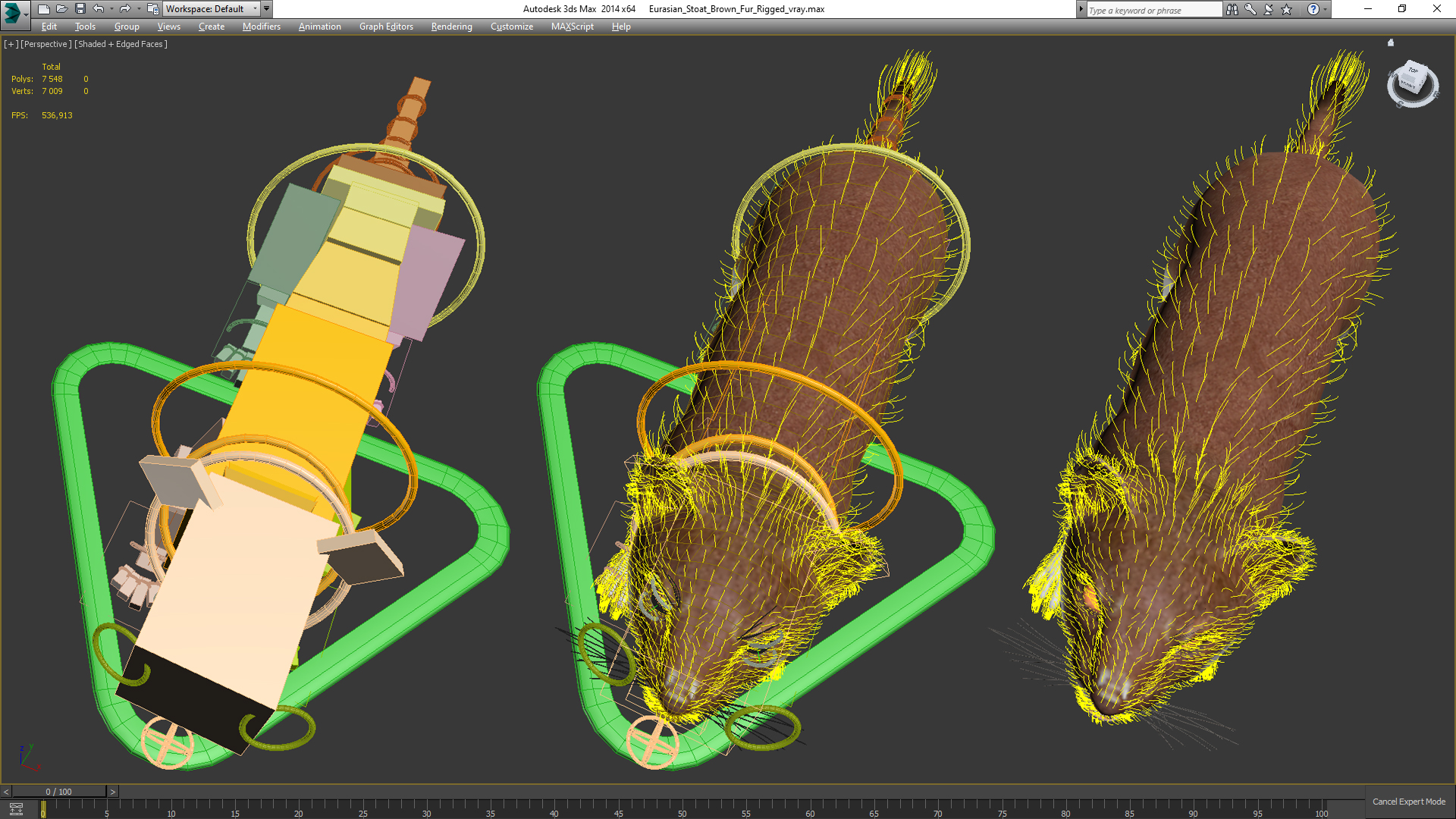
Task: Toggle the [+] viewport general label
Action: coord(11,44)
